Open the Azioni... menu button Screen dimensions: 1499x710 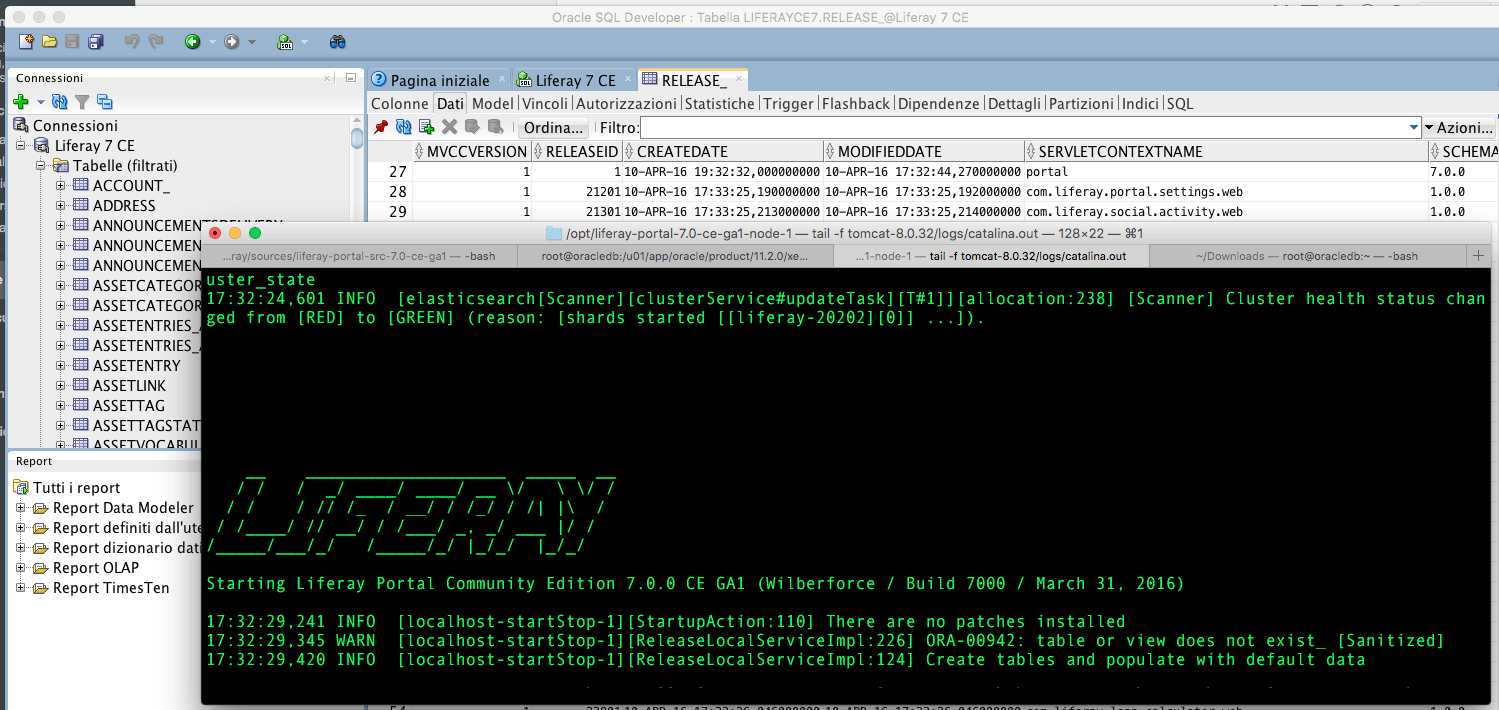(1459, 128)
